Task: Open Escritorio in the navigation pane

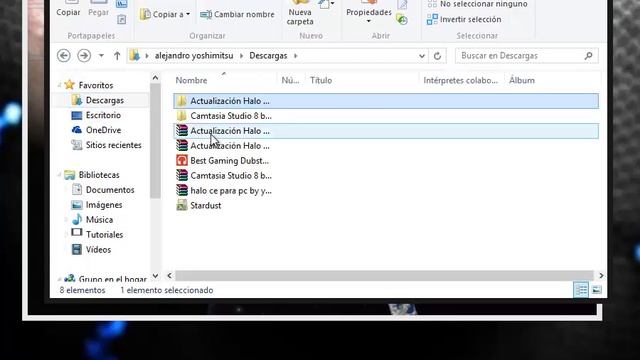Action: [x=103, y=115]
